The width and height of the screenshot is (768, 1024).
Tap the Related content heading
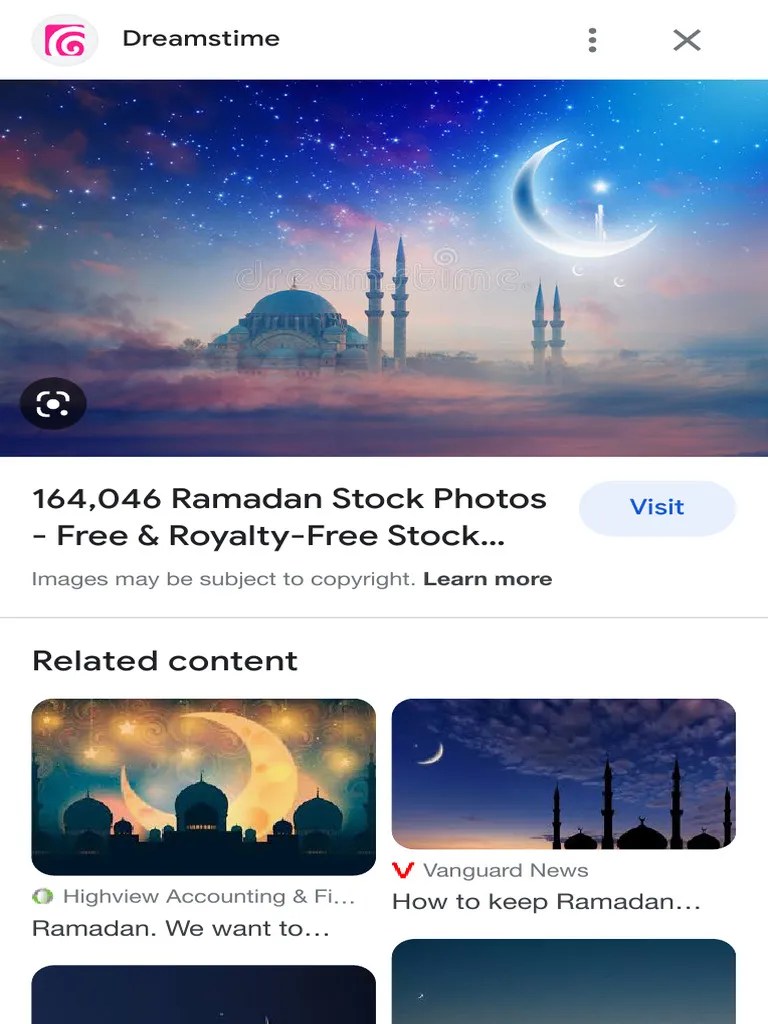(165, 660)
